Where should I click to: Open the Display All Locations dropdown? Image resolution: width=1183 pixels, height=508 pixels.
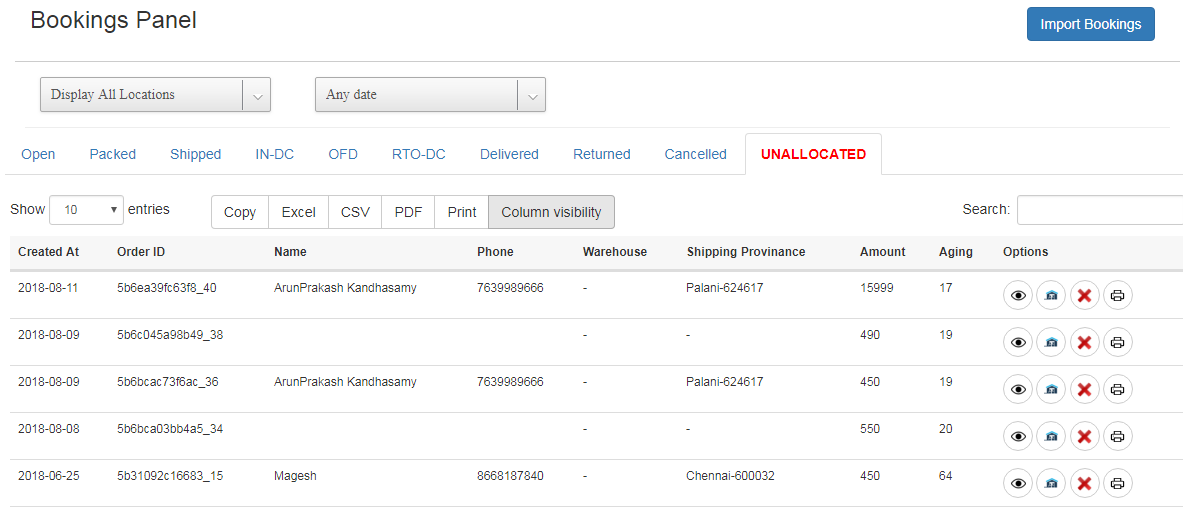[155, 95]
